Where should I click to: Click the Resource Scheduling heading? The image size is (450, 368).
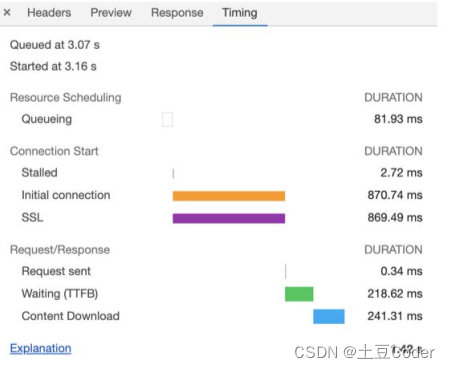[x=65, y=98]
